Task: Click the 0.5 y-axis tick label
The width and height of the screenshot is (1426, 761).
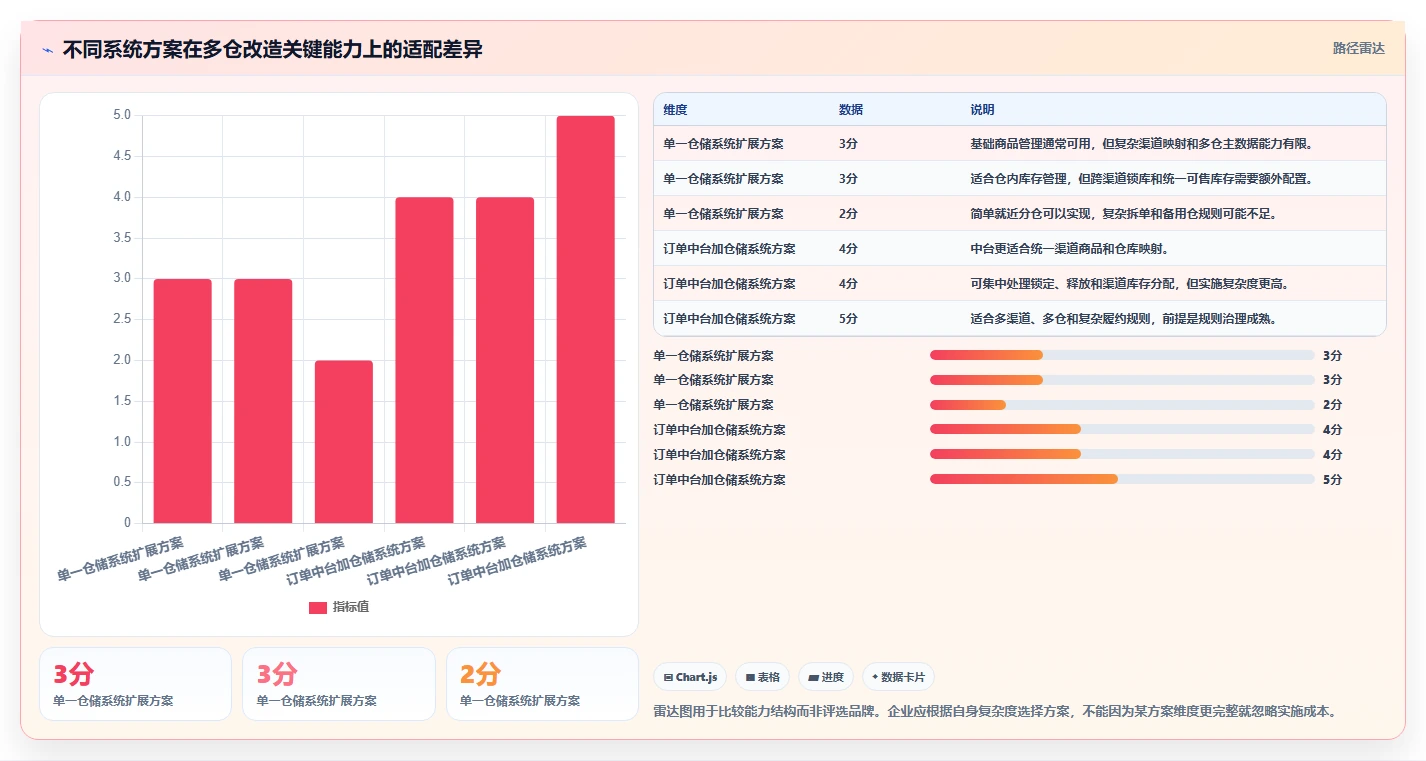Action: pos(121,482)
